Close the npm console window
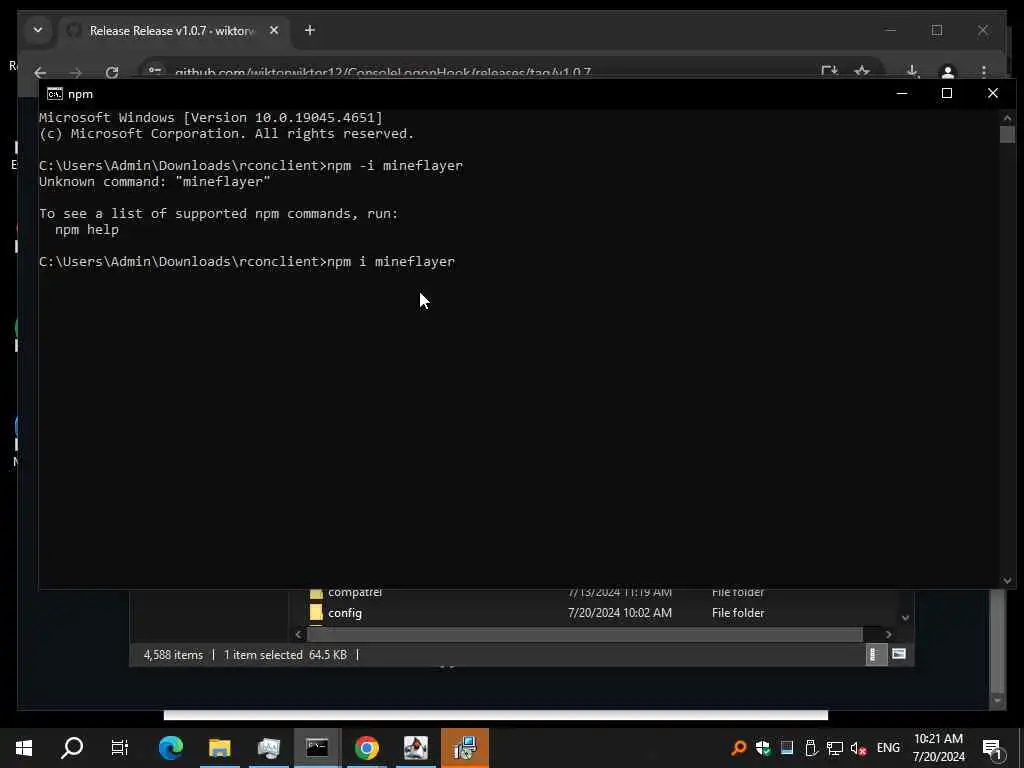1024x768 pixels. coord(993,93)
